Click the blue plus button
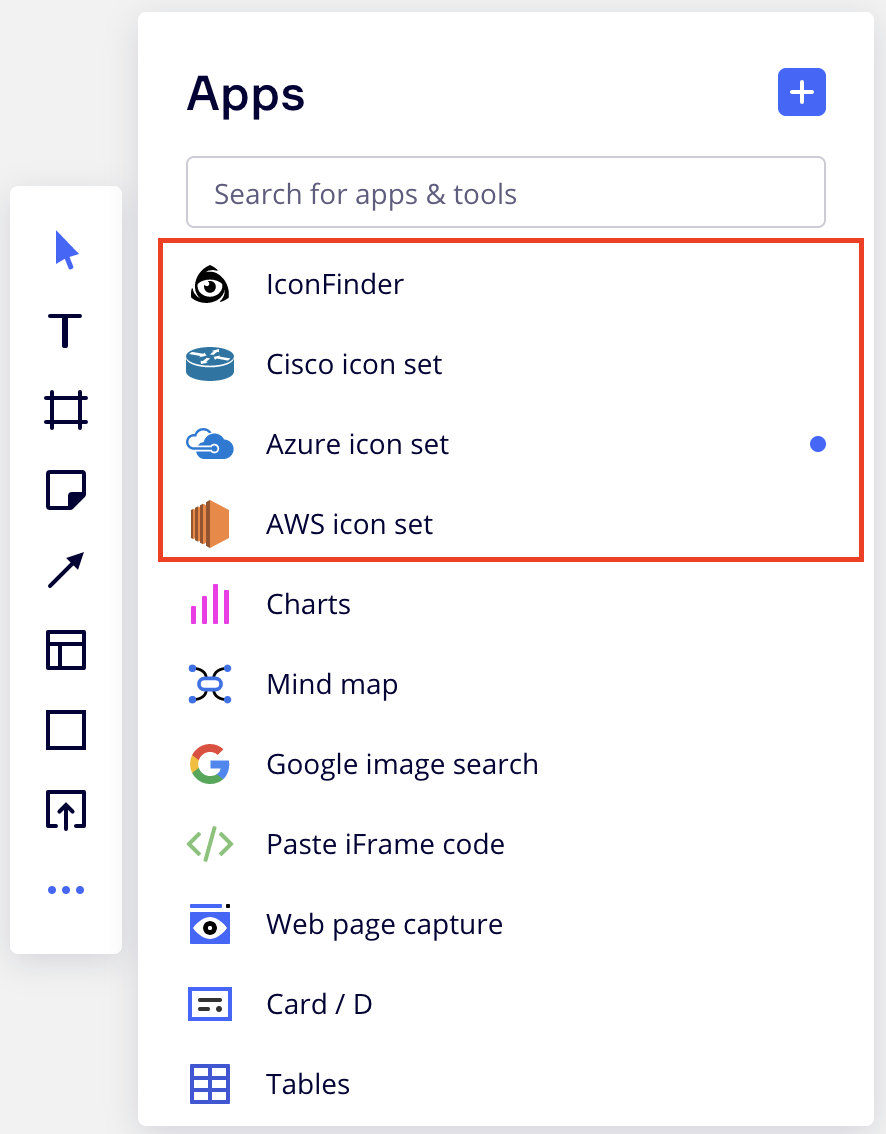 point(801,93)
